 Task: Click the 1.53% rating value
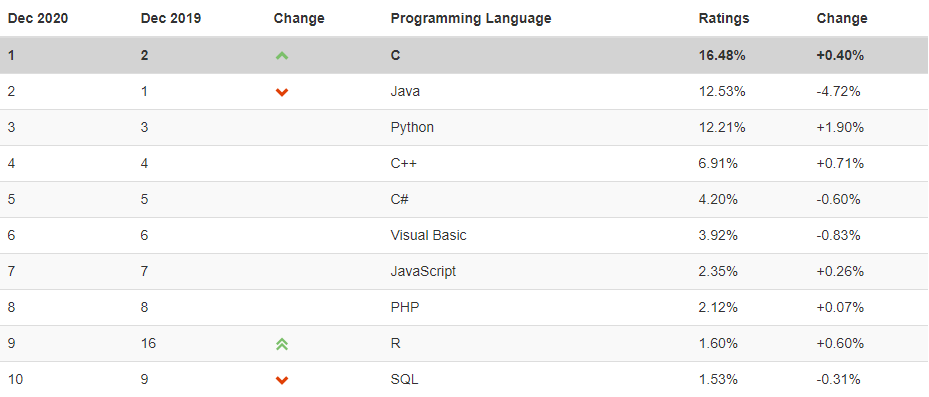click(x=718, y=380)
